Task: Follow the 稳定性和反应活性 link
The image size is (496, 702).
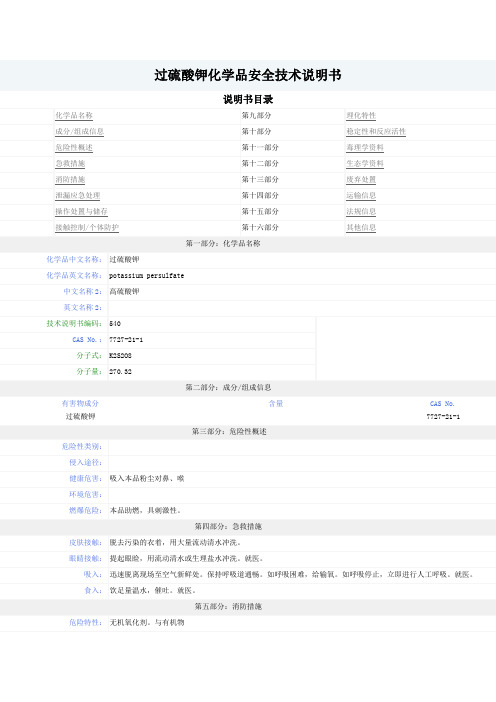Action: (x=376, y=132)
